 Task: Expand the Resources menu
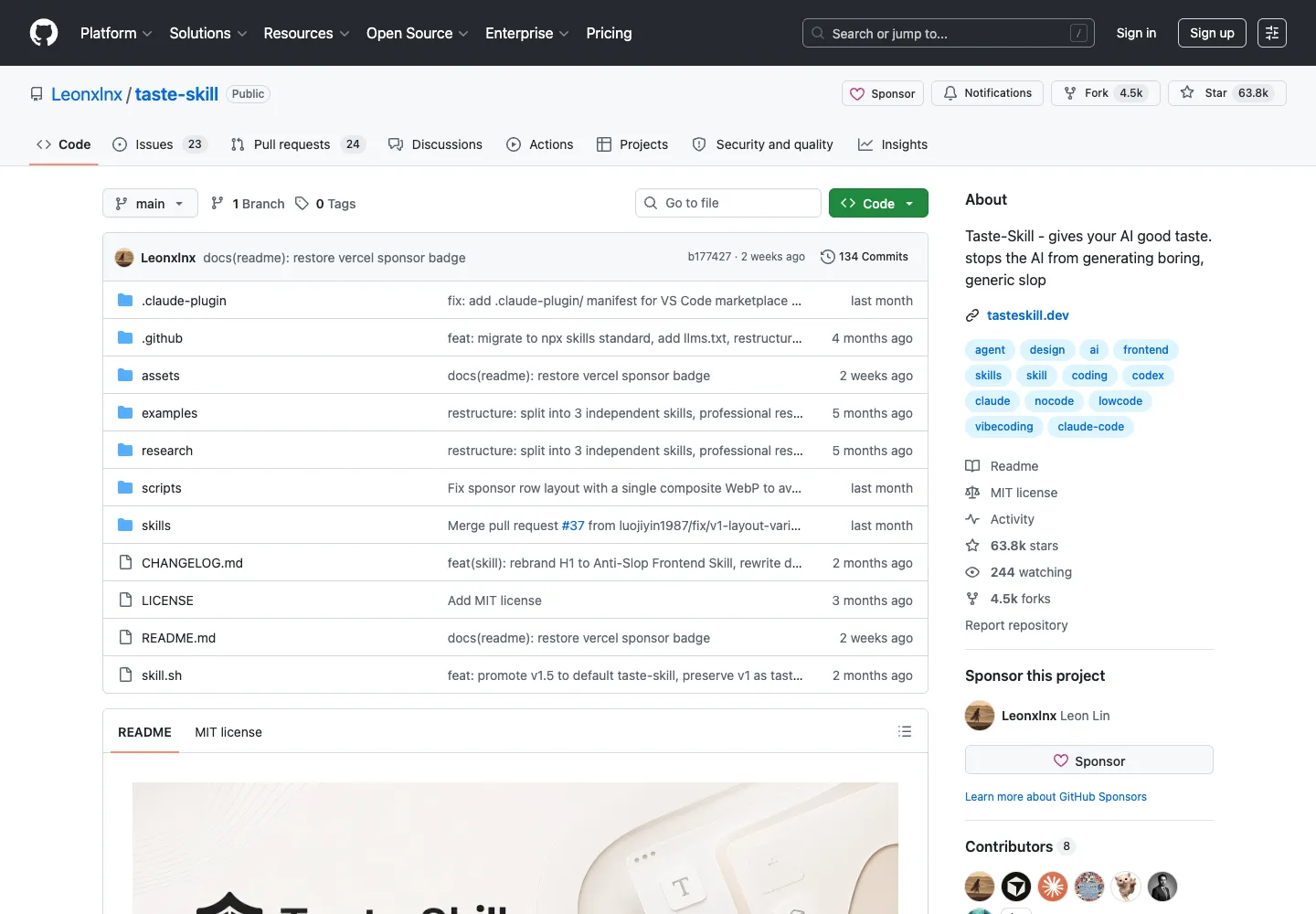coord(306,33)
